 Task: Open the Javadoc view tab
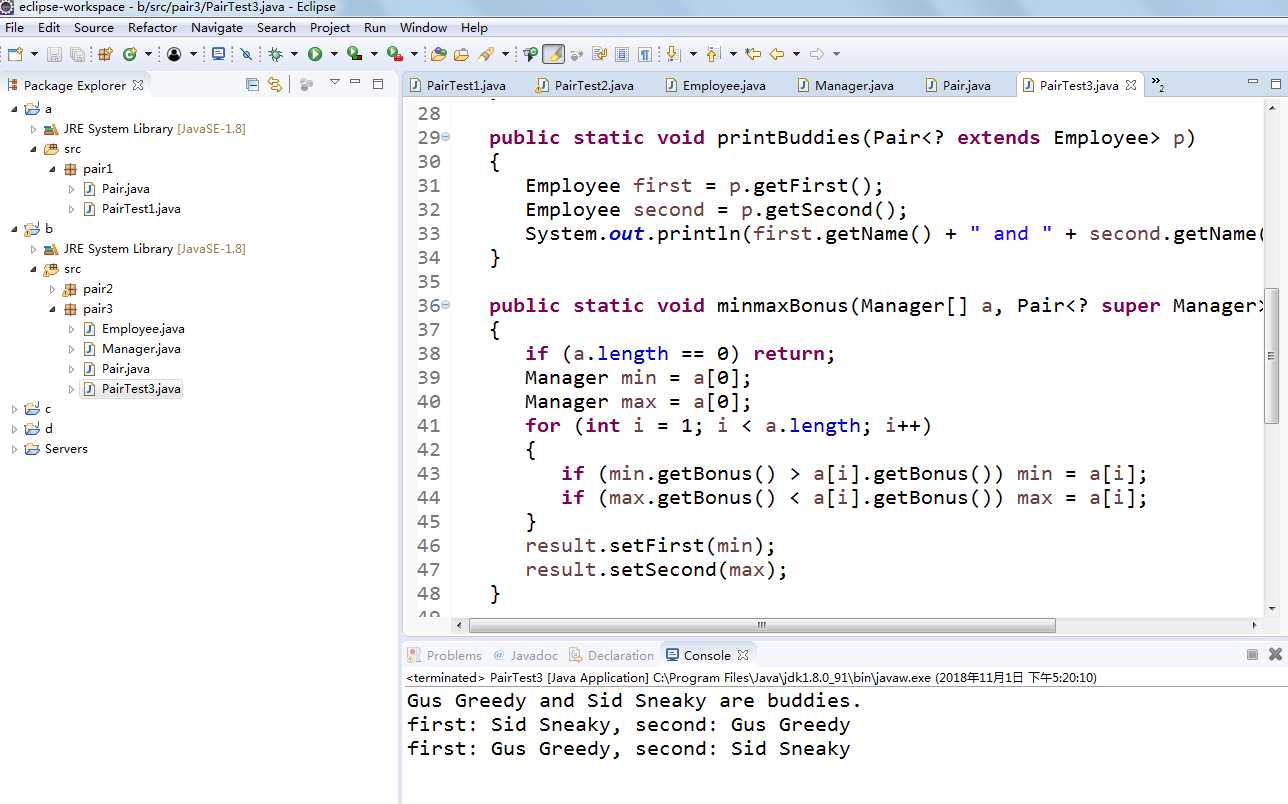point(524,655)
